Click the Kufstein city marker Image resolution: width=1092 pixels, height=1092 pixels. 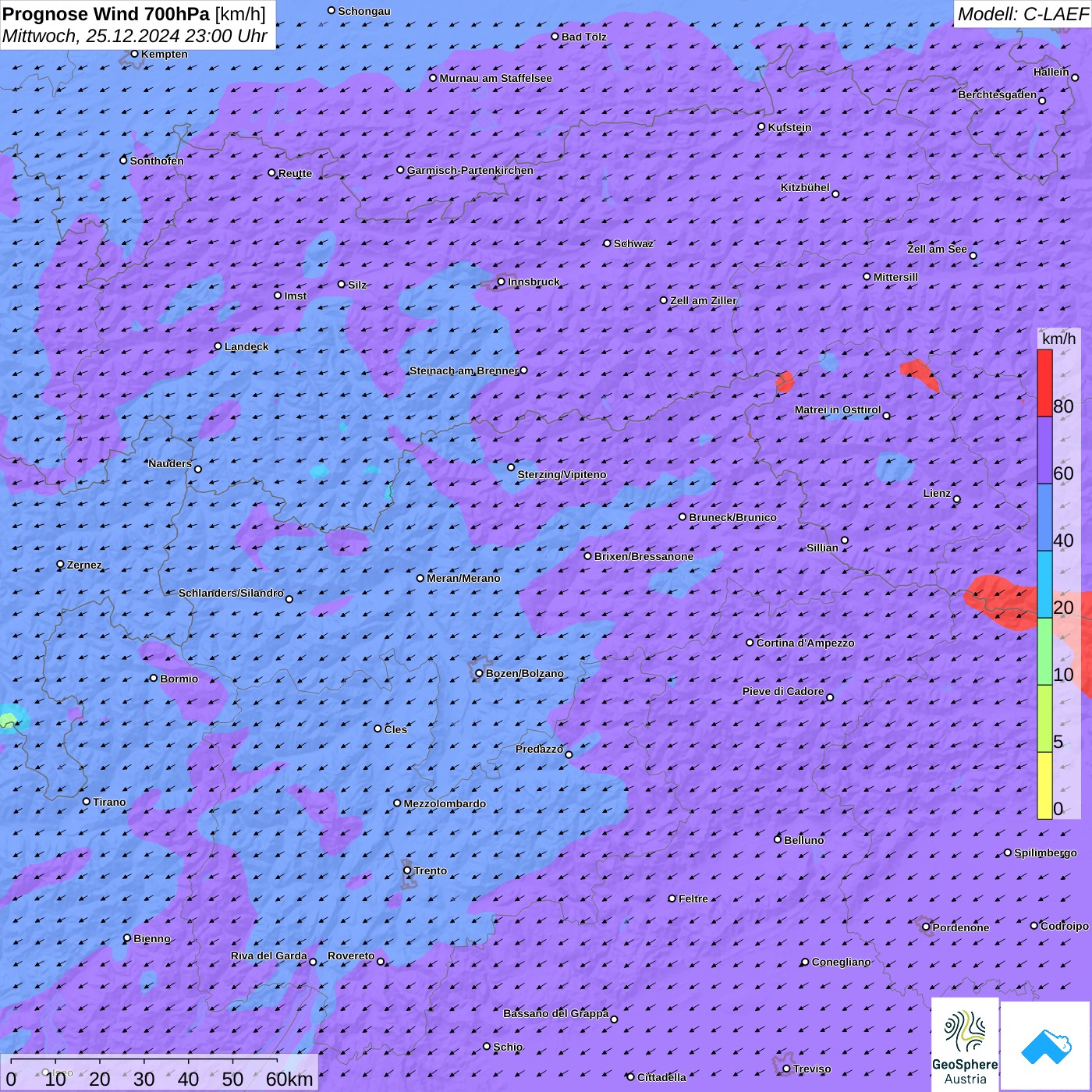click(761, 126)
